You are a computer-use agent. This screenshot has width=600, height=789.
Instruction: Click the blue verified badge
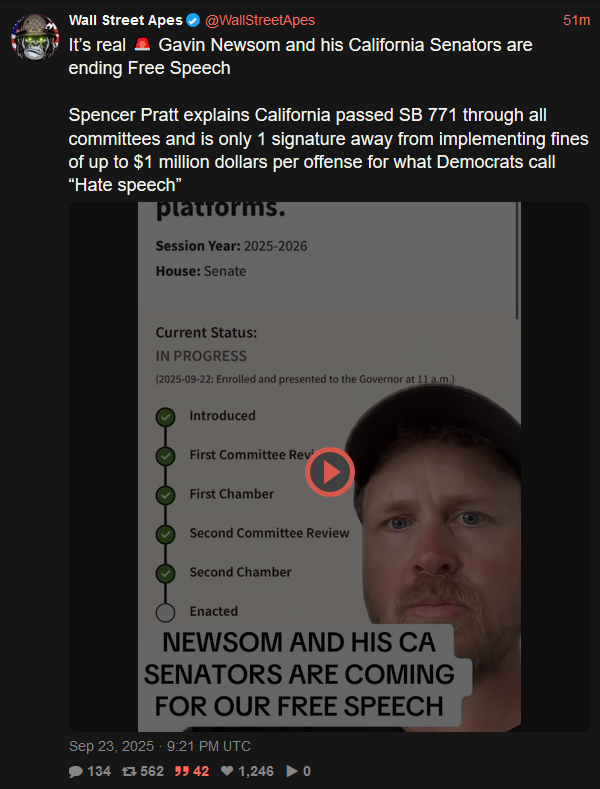tap(193, 21)
